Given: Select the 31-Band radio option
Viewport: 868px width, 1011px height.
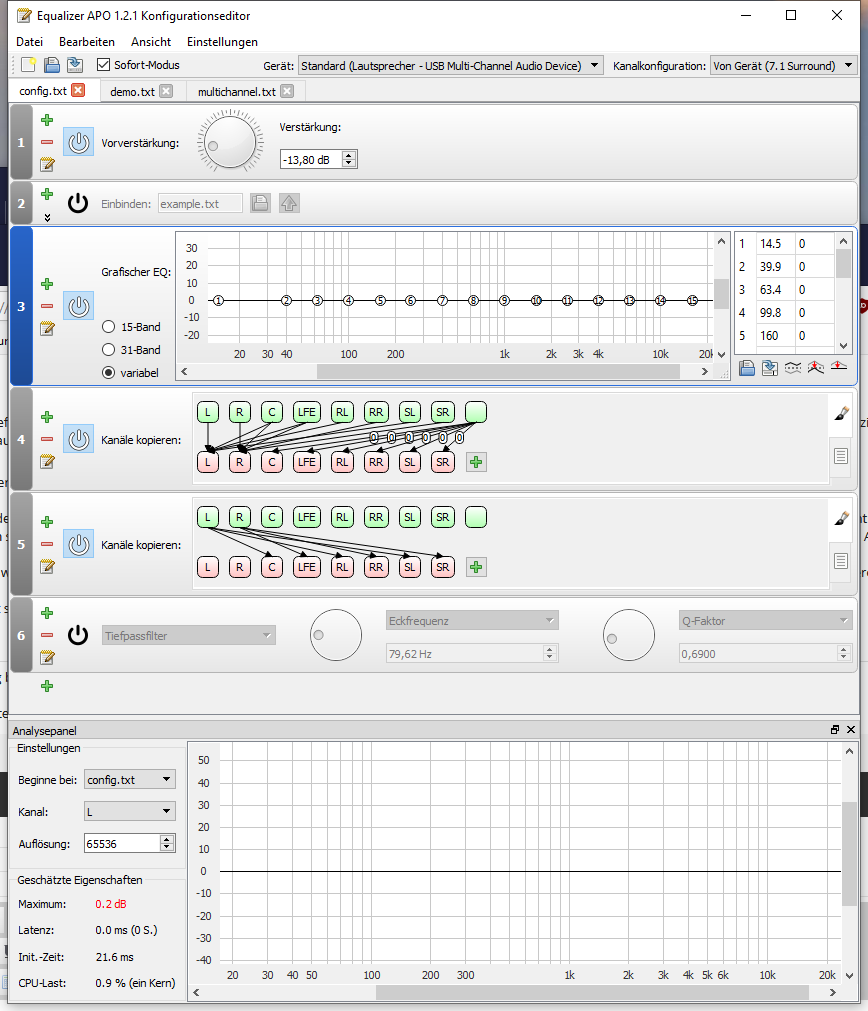Looking at the screenshot, I should point(108,350).
